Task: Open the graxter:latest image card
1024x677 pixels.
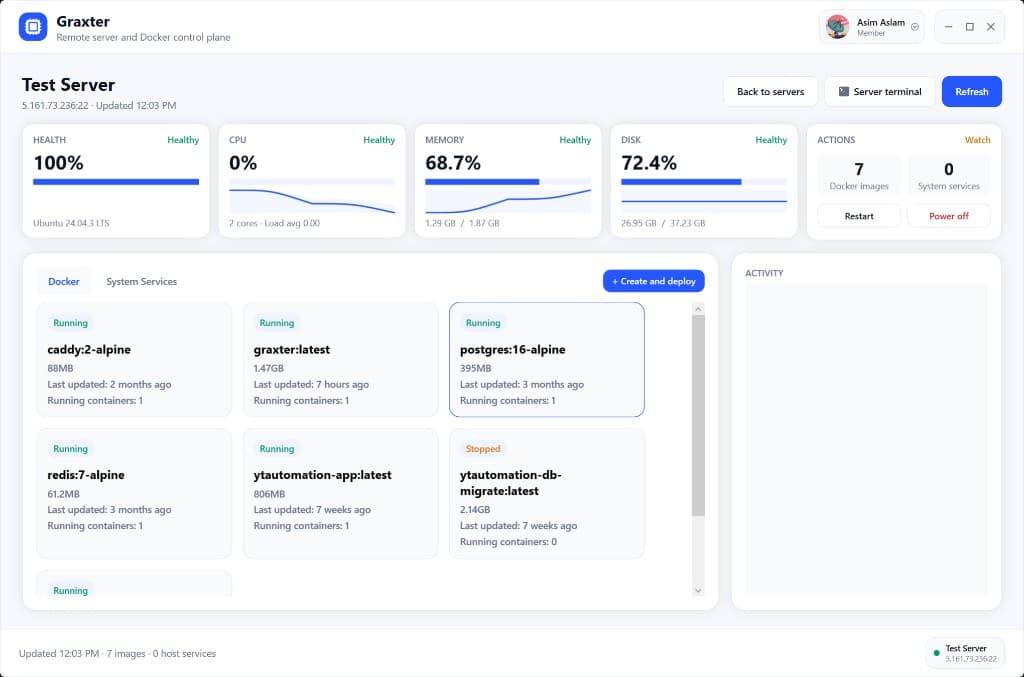Action: point(340,359)
